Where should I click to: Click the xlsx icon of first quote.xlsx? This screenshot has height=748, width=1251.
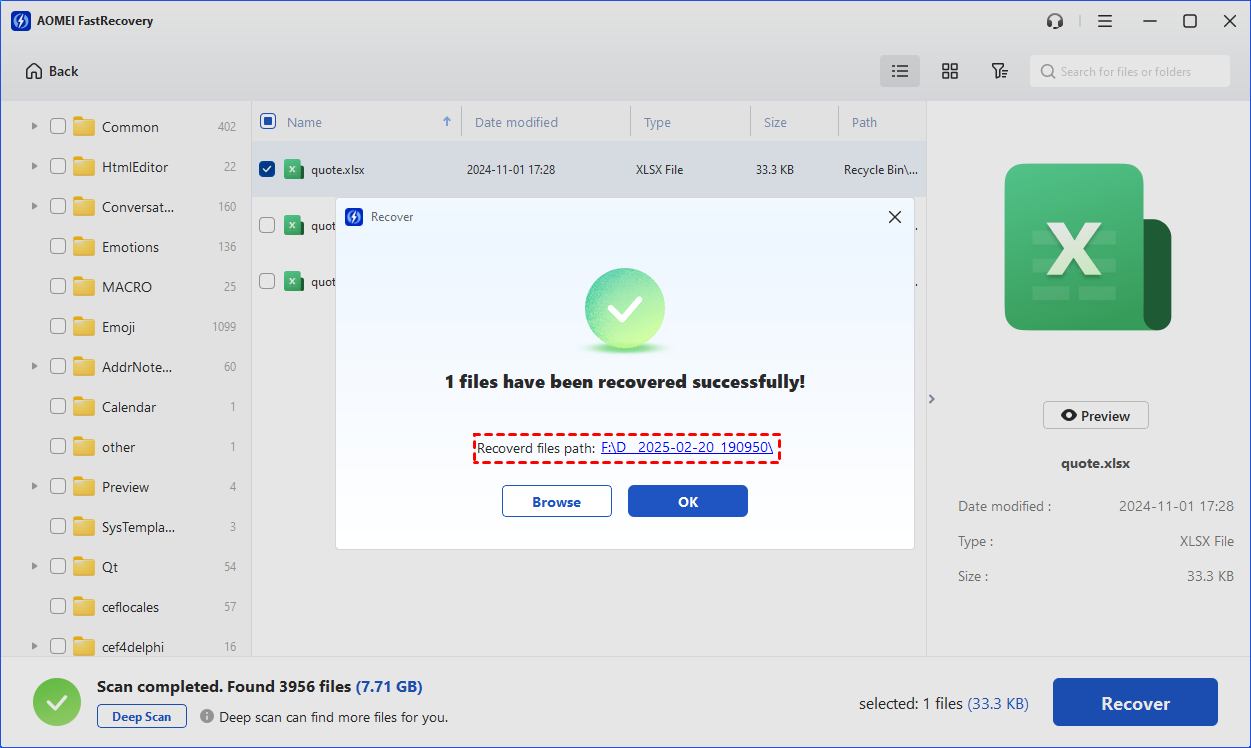click(293, 169)
